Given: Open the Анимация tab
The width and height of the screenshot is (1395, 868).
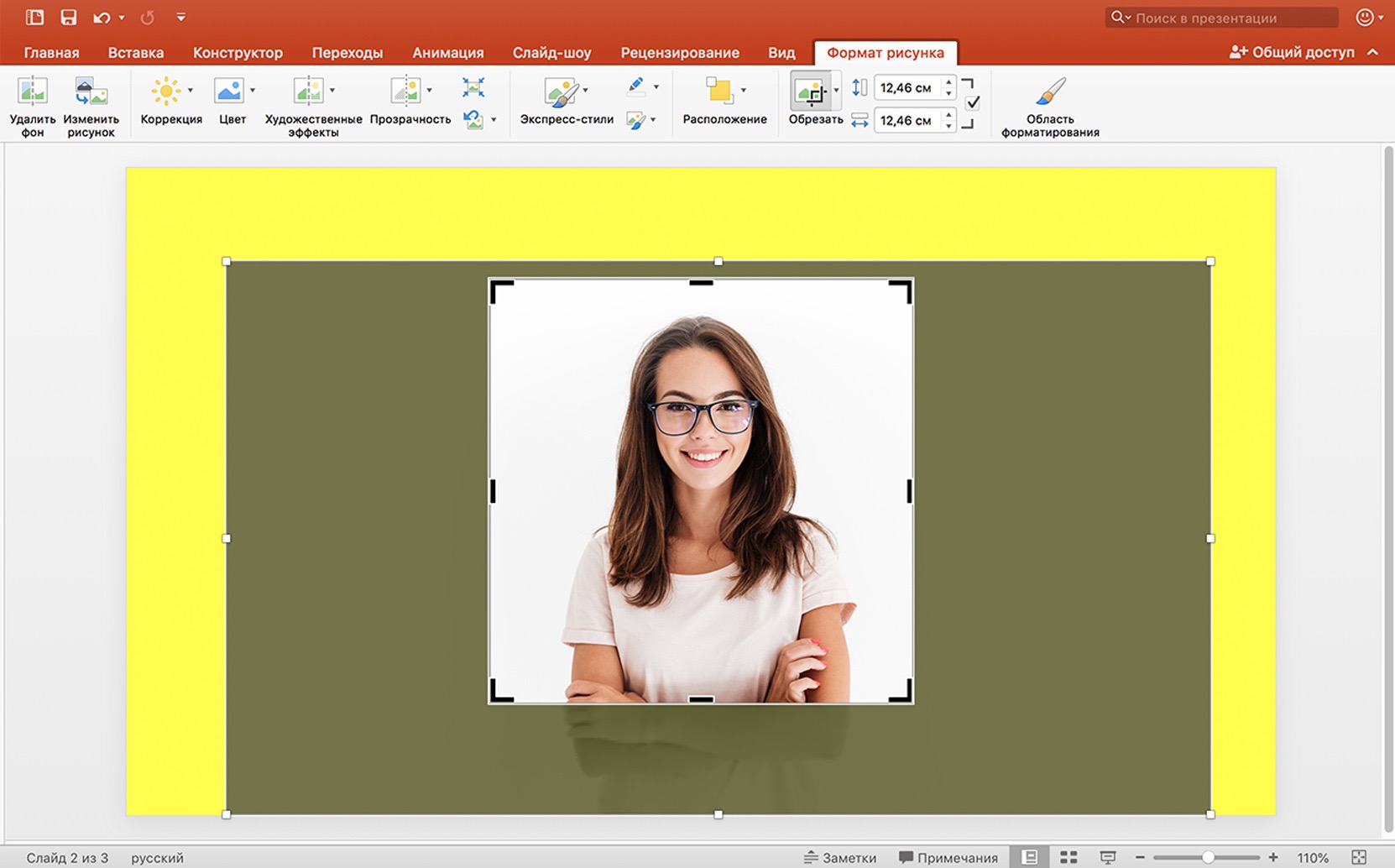Looking at the screenshot, I should pyautogui.click(x=448, y=52).
